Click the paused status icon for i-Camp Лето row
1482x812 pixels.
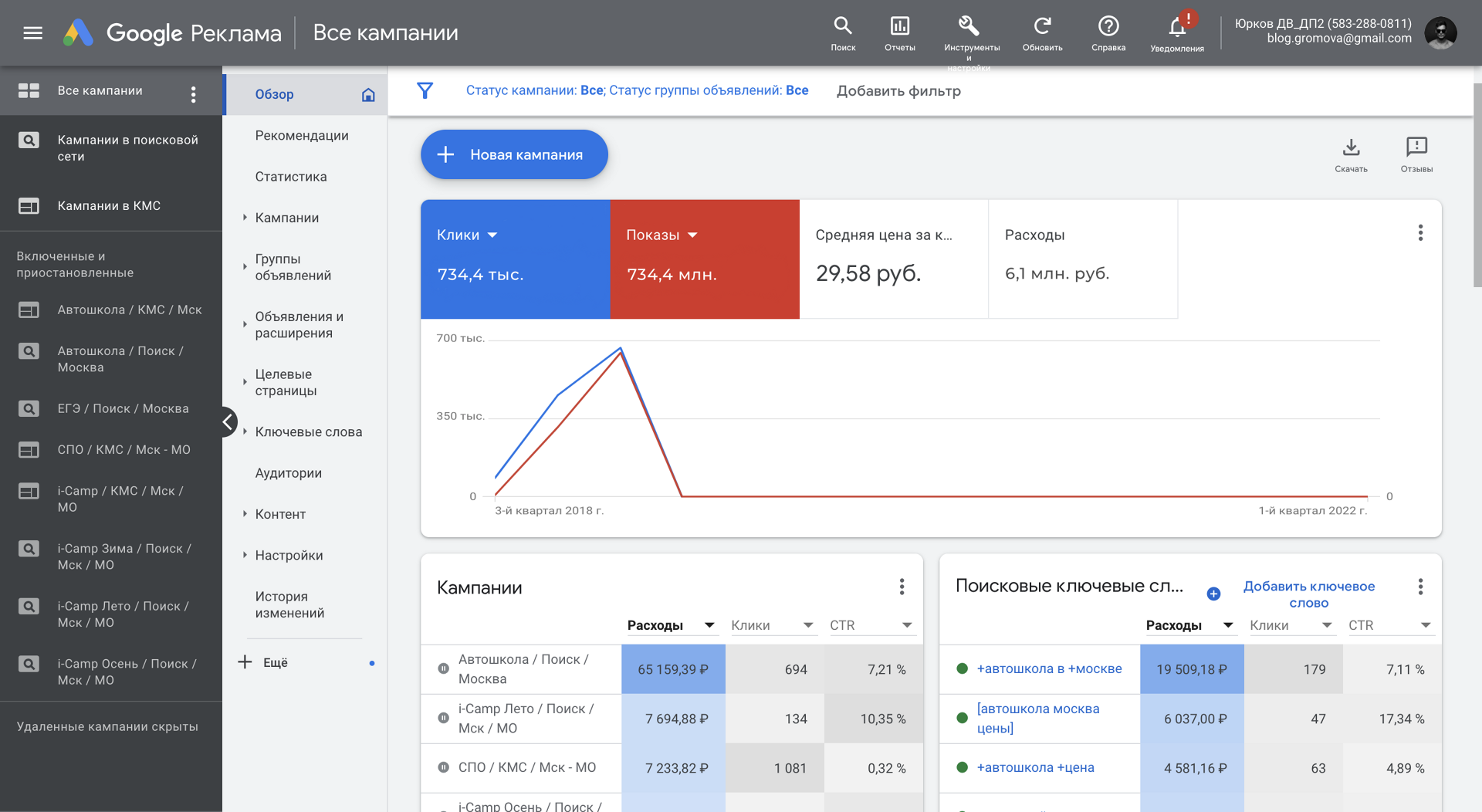[x=443, y=718]
